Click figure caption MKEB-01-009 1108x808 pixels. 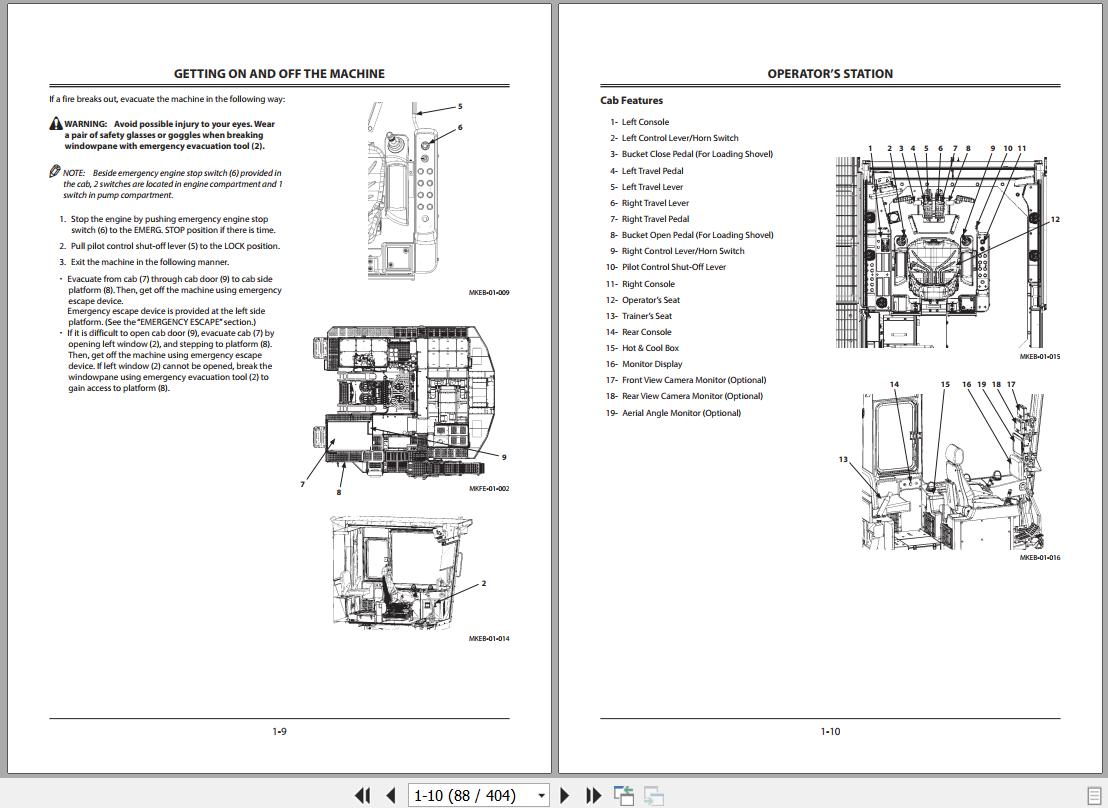coord(489,293)
